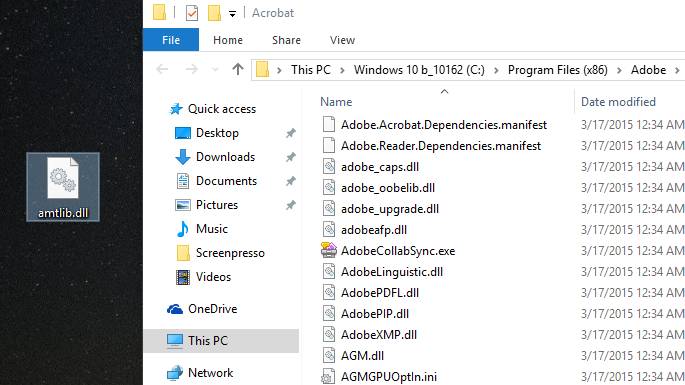Viewport: 685px width, 385px height.
Task: Open the Recent locations dropdown arrow
Action: pyautogui.click(x=215, y=69)
